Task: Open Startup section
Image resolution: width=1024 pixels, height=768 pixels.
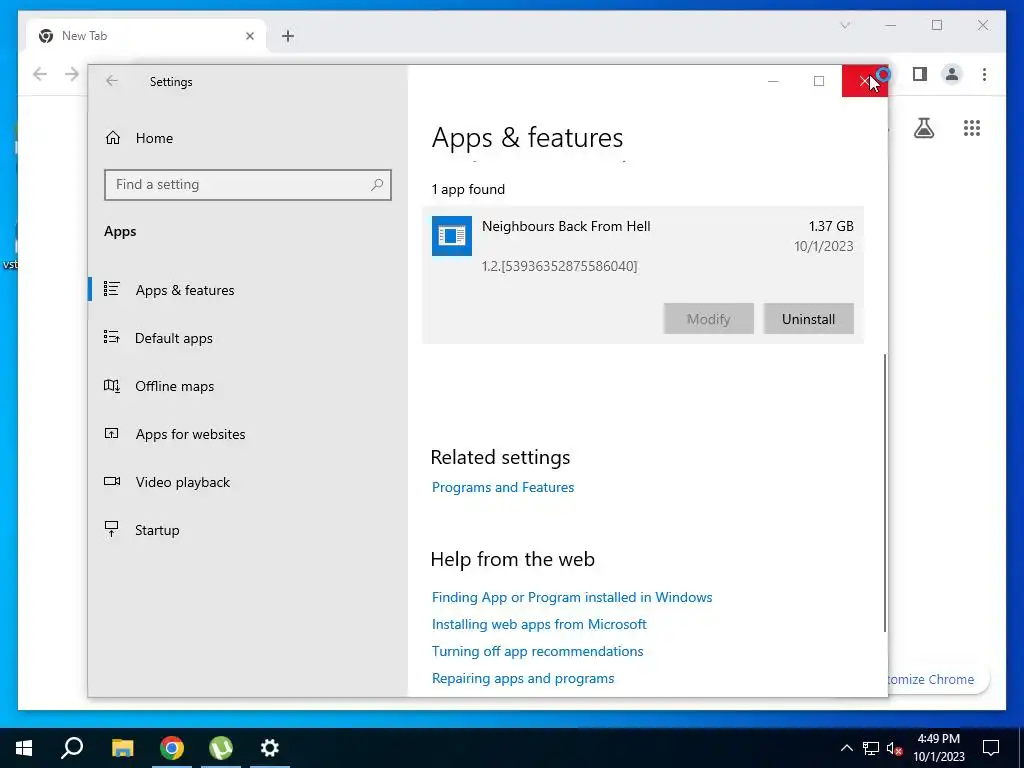Action: click(157, 530)
